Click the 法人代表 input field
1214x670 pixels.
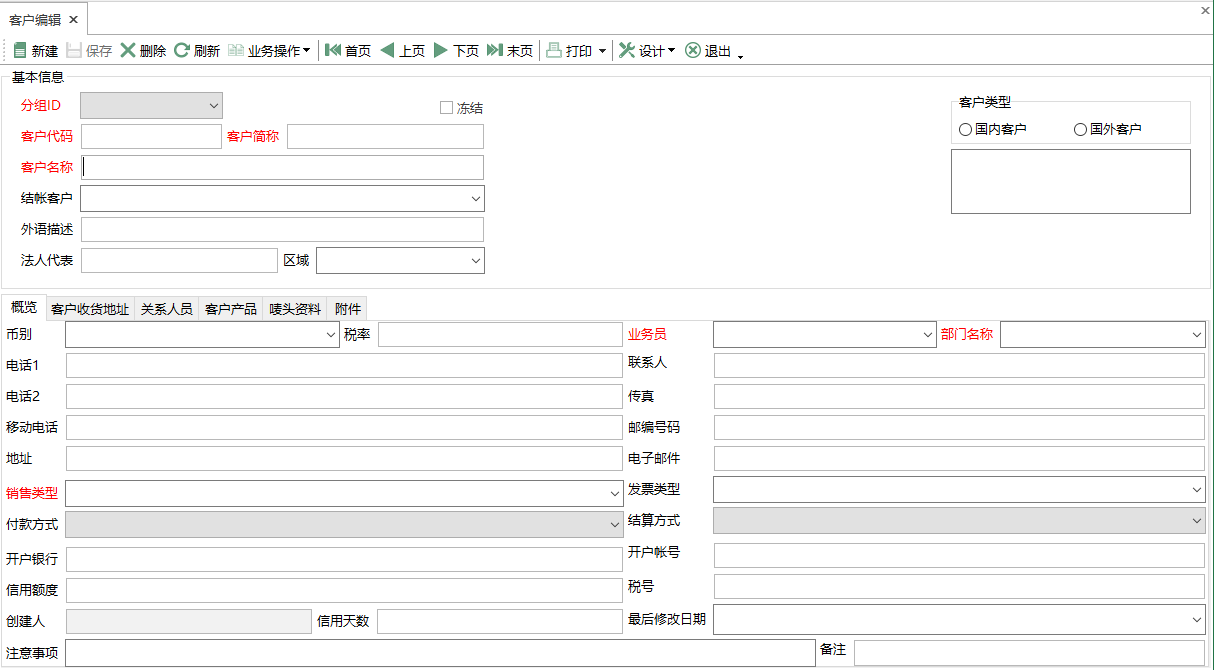point(179,260)
